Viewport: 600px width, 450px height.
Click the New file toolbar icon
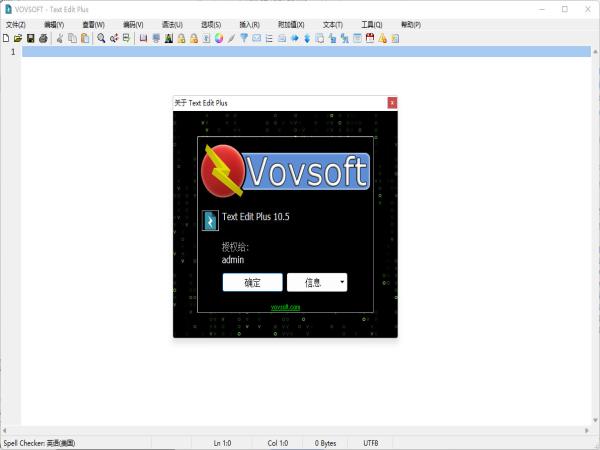click(x=6, y=38)
